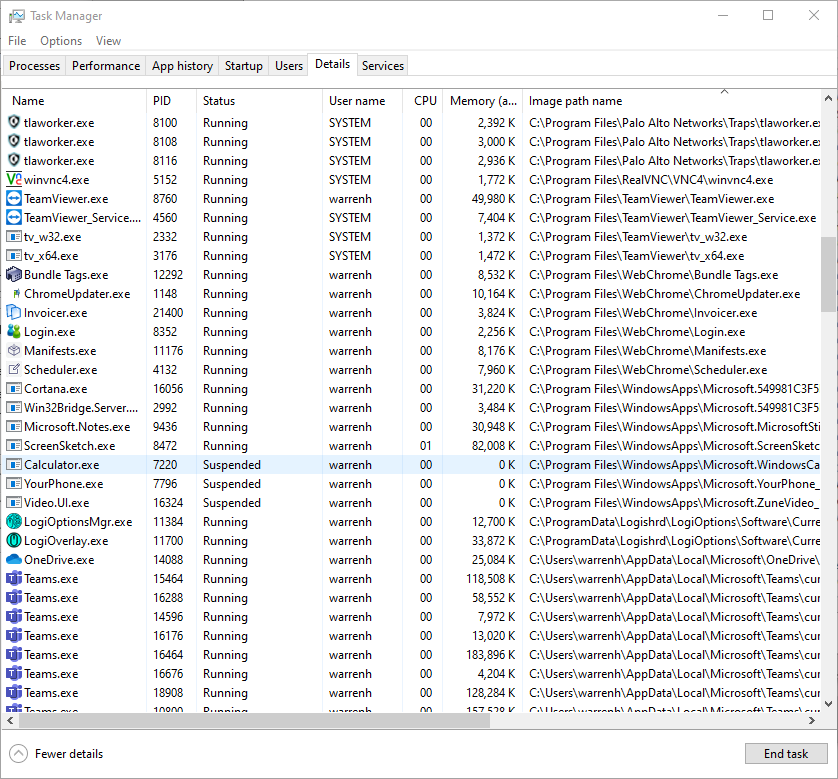Click the 49,980 K memory value
This screenshot has height=779, width=838.
(493, 199)
